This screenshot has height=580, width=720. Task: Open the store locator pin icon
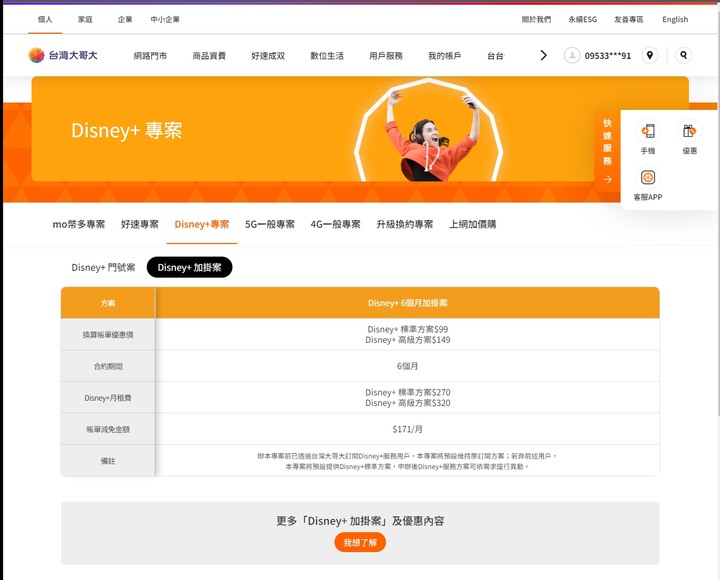650,56
